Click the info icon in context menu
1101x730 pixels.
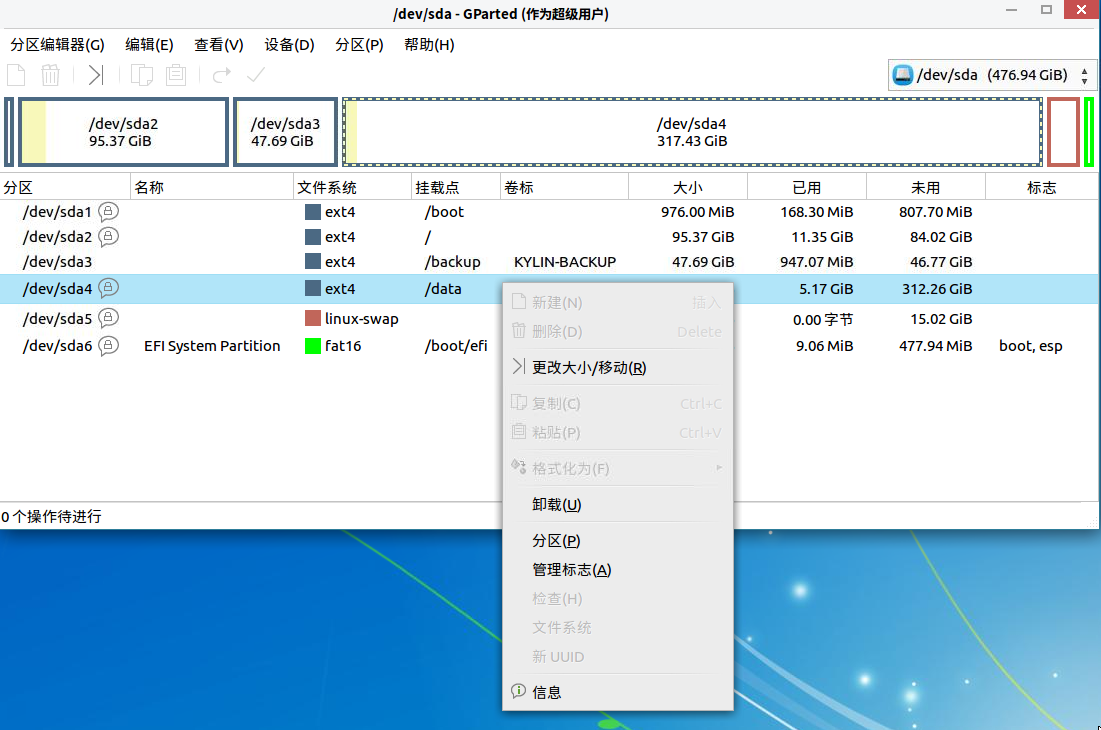point(518,691)
